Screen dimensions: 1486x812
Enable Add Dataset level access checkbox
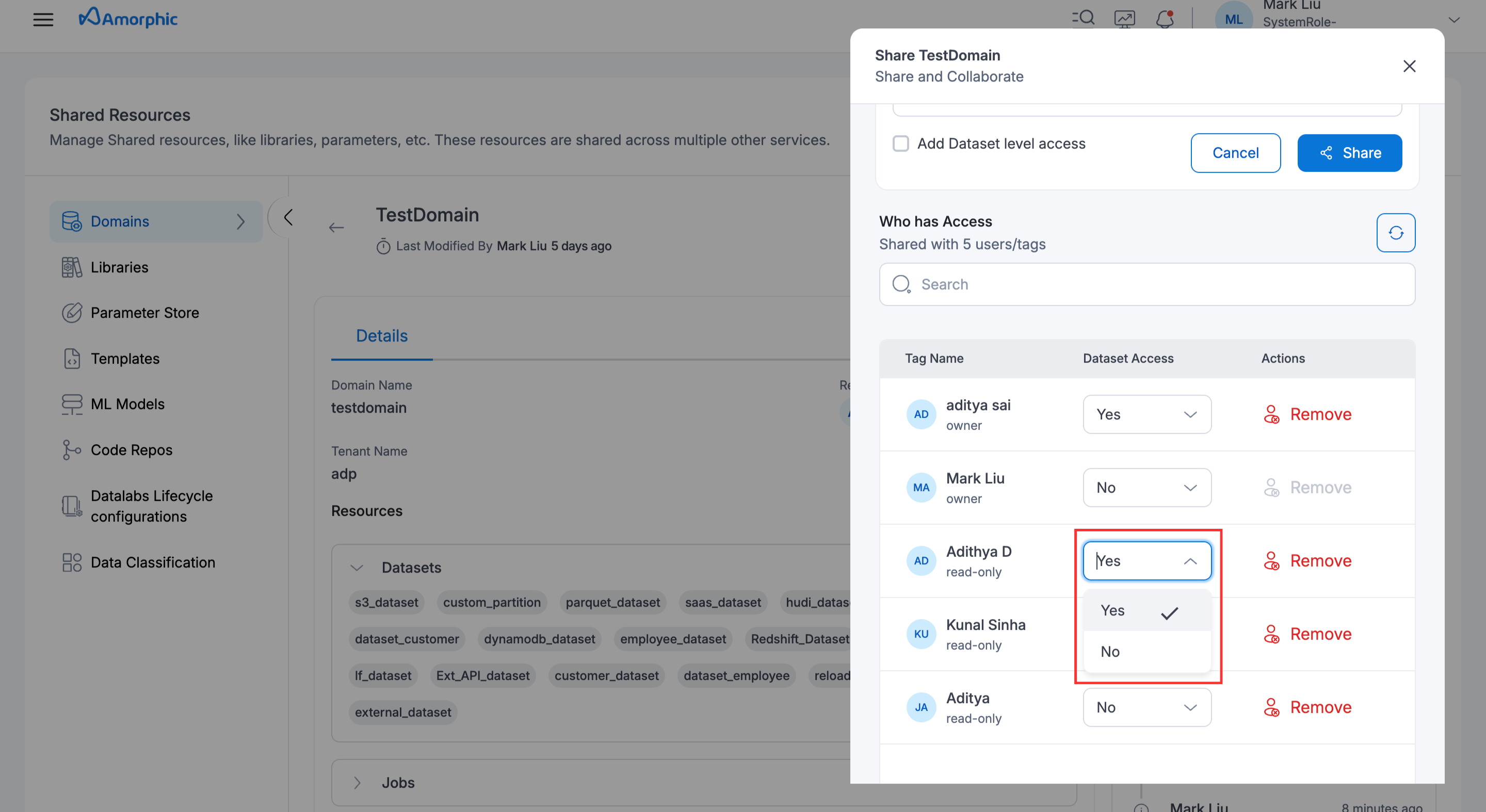[900, 143]
